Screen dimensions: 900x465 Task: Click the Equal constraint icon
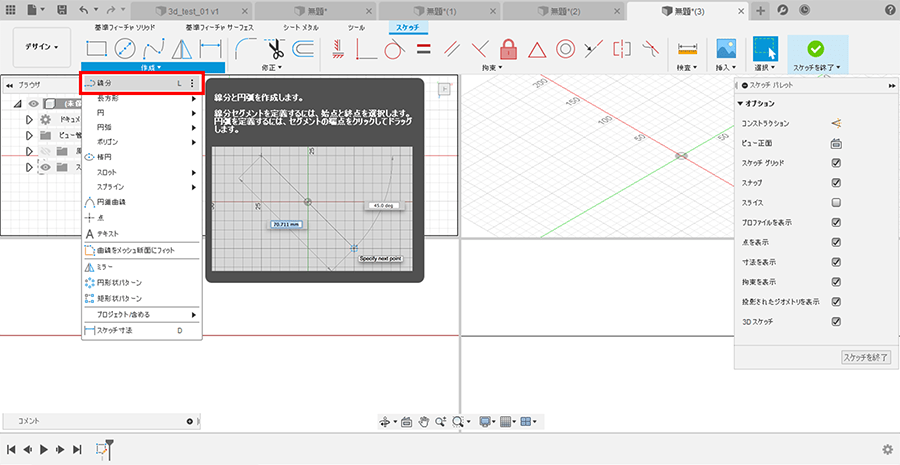tap(423, 48)
